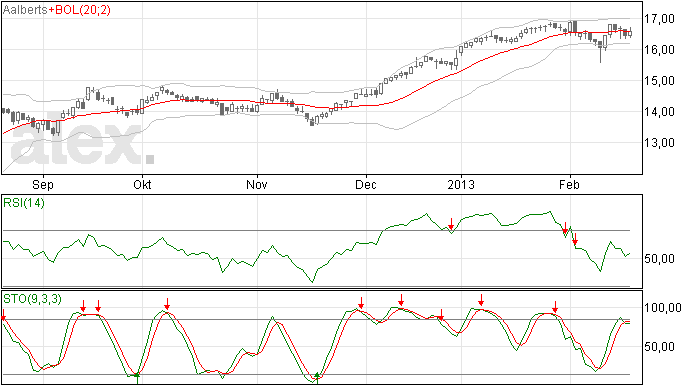690x387 pixels.
Task: Click the Sep label on time axis
Action: point(43,184)
